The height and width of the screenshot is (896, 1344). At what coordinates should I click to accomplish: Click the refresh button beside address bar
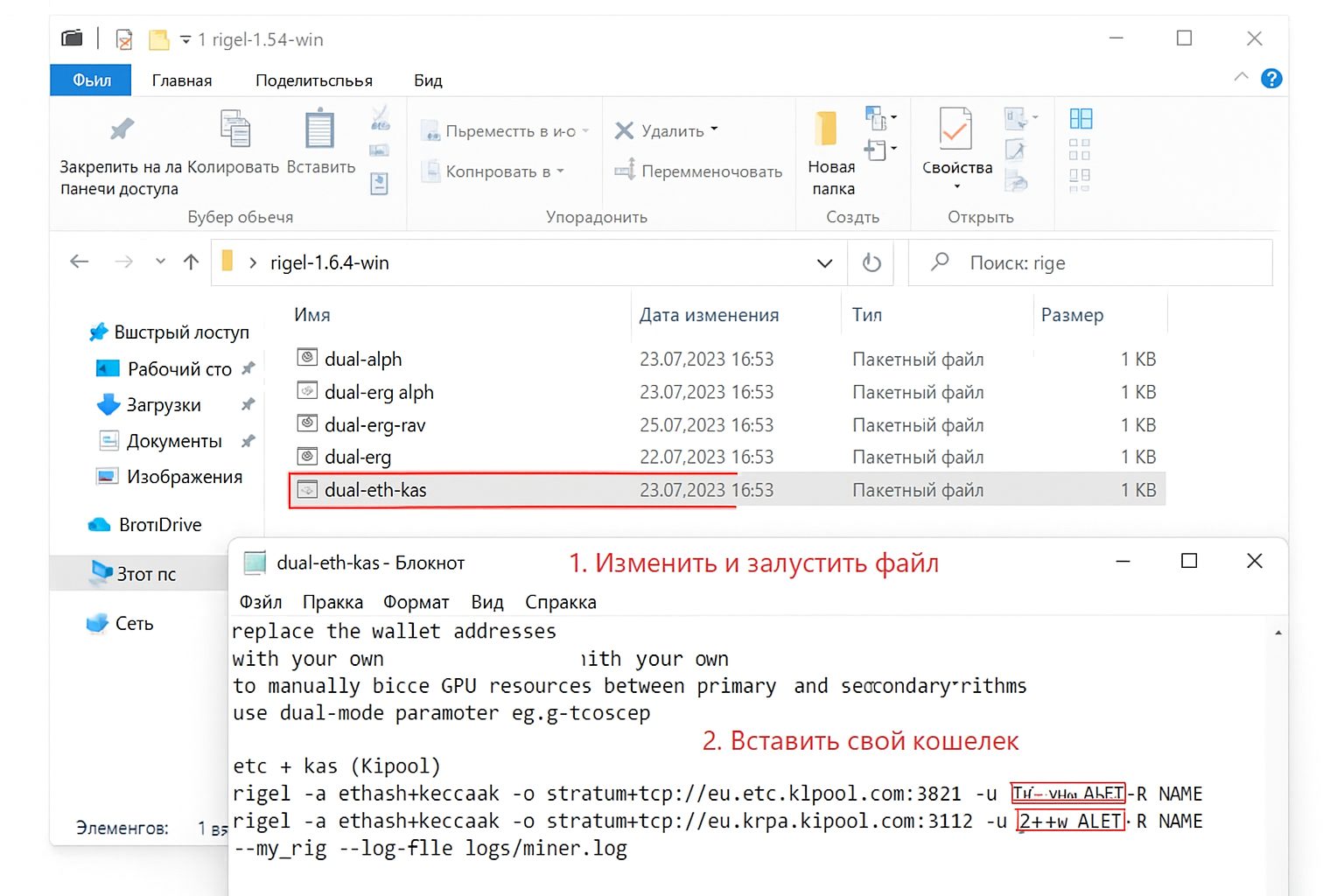pos(871,262)
